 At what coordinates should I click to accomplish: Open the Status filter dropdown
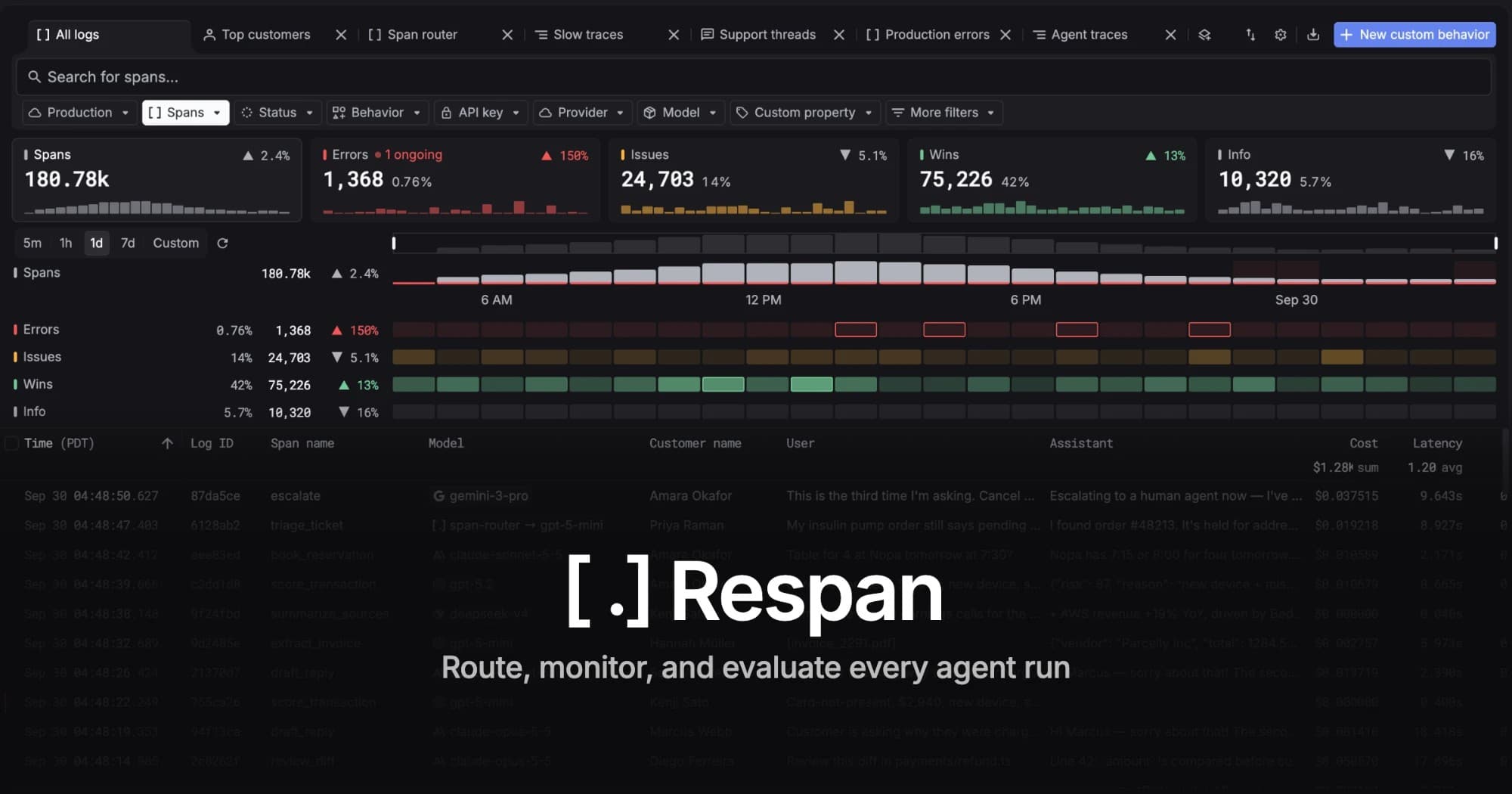[x=277, y=113]
